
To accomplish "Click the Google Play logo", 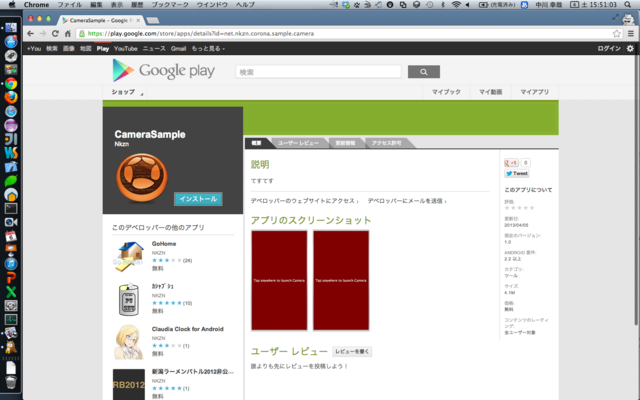I will click(164, 71).
